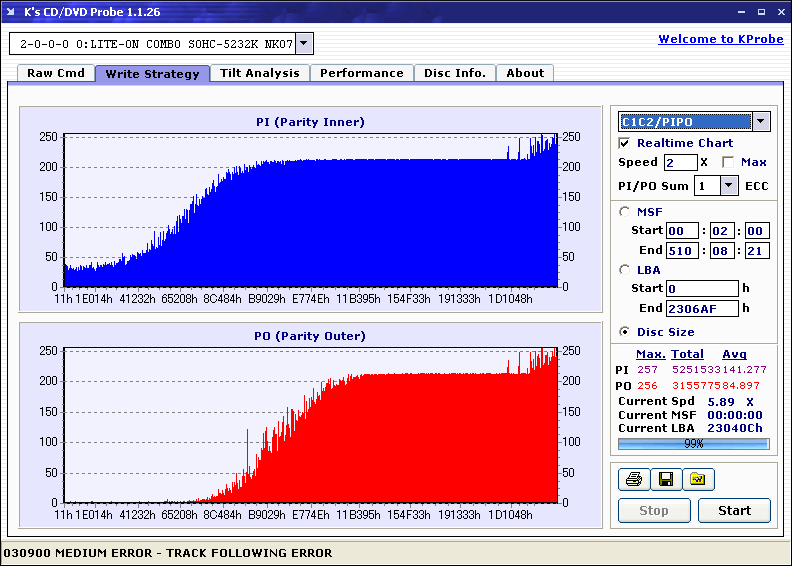
Task: Click the MSF End frames field 21
Action: click(757, 250)
